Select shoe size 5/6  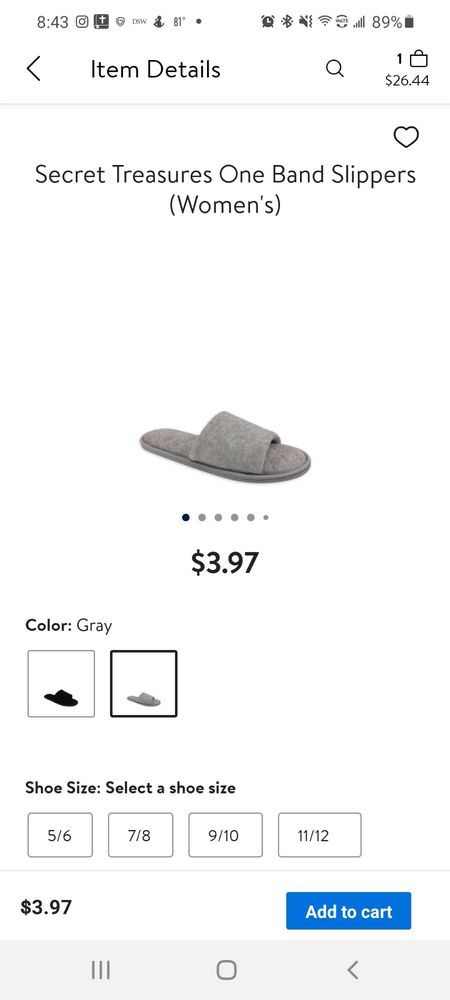[x=60, y=835]
